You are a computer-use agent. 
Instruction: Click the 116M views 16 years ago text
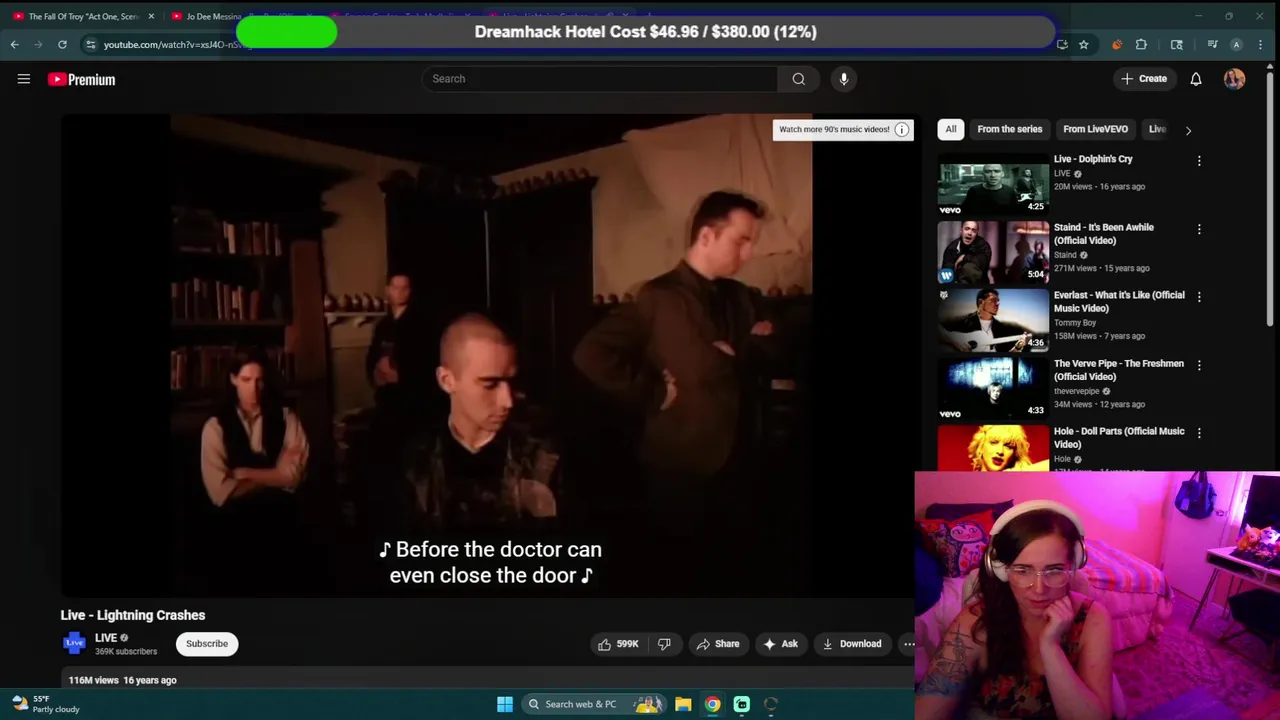click(x=122, y=680)
